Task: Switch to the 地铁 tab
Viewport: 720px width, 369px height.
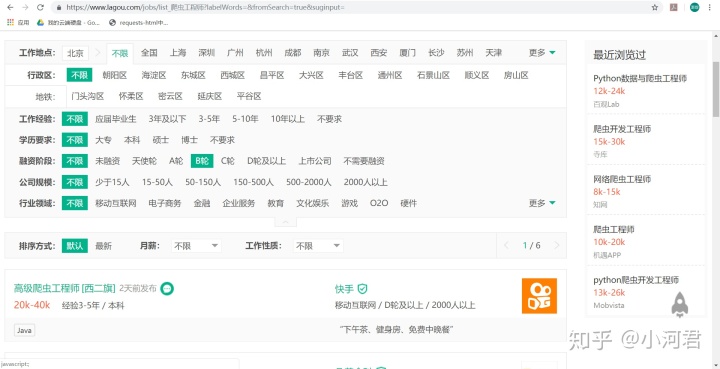Action: click(x=45, y=96)
